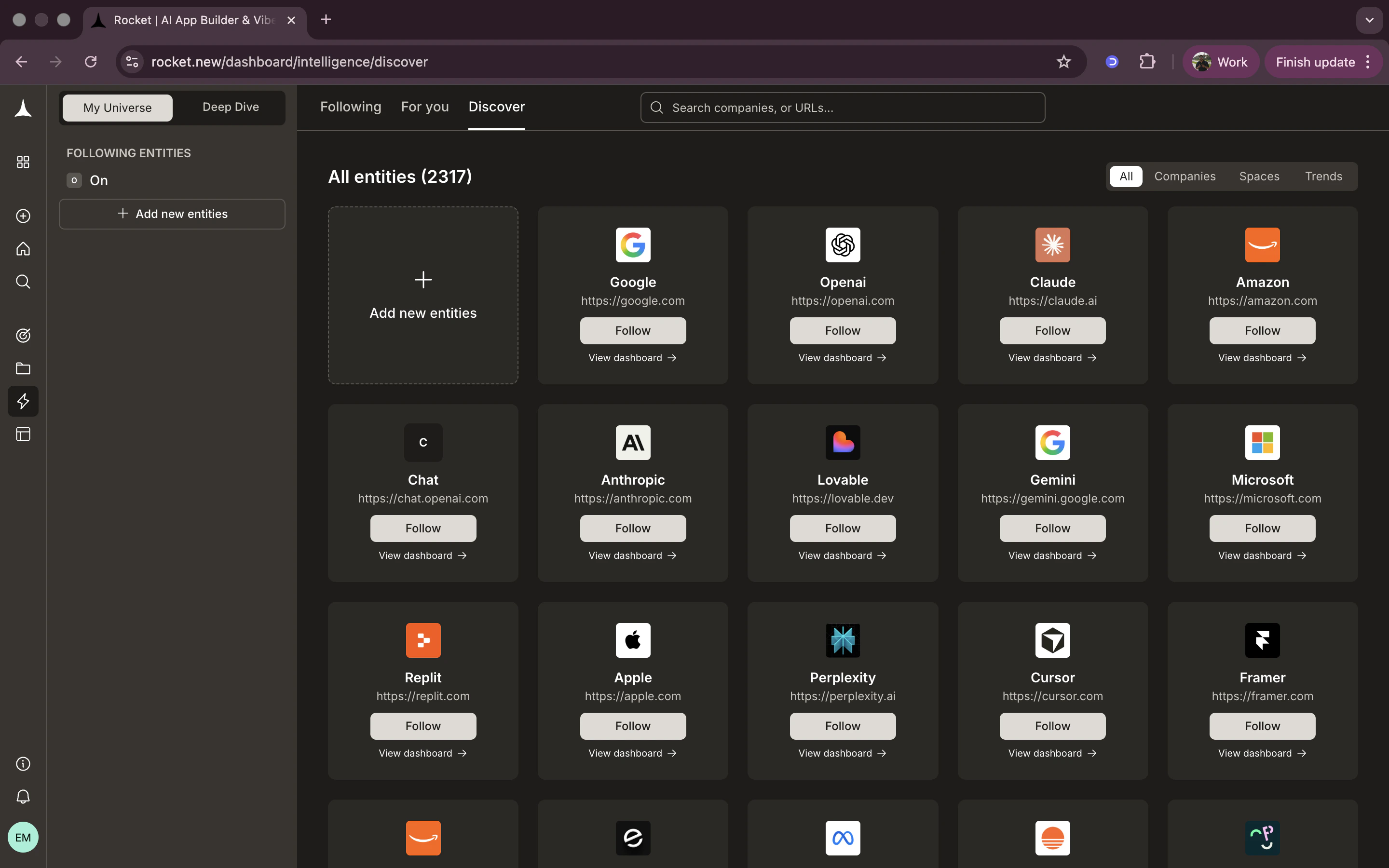This screenshot has height=868, width=1389.
Task: Open Finish update menu
Action: click(1323, 61)
